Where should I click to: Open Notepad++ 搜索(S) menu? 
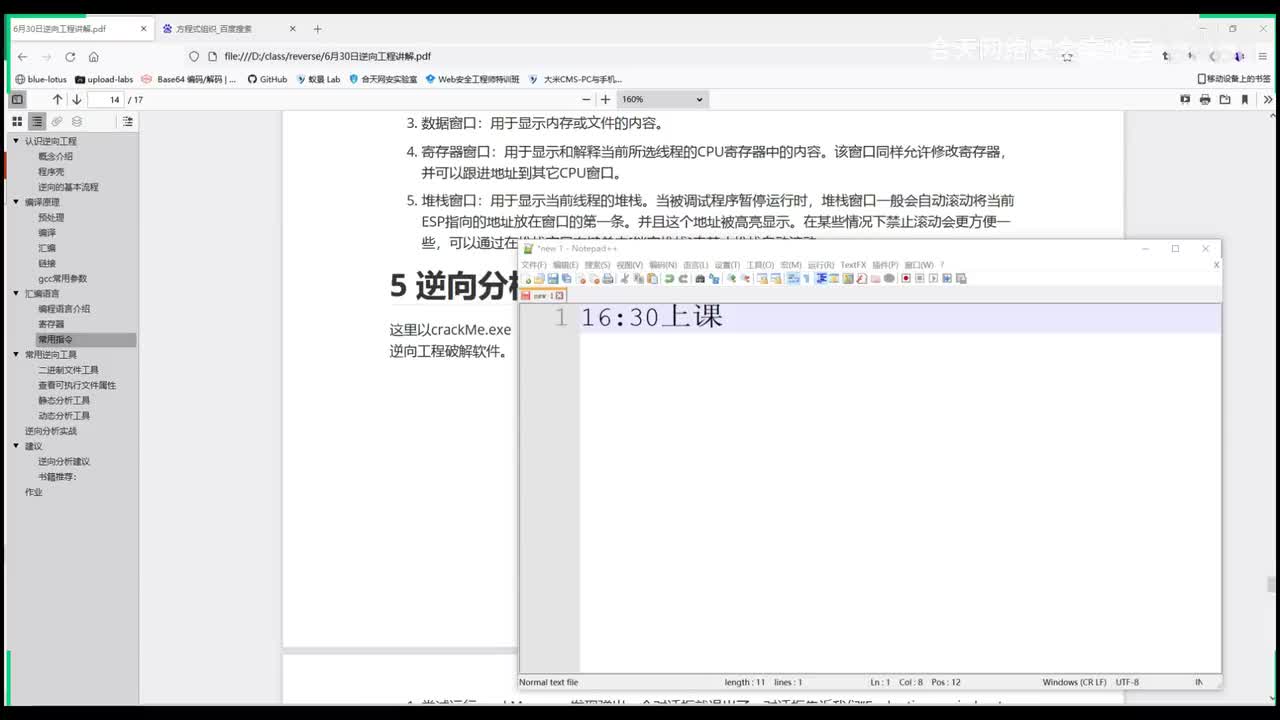597,265
